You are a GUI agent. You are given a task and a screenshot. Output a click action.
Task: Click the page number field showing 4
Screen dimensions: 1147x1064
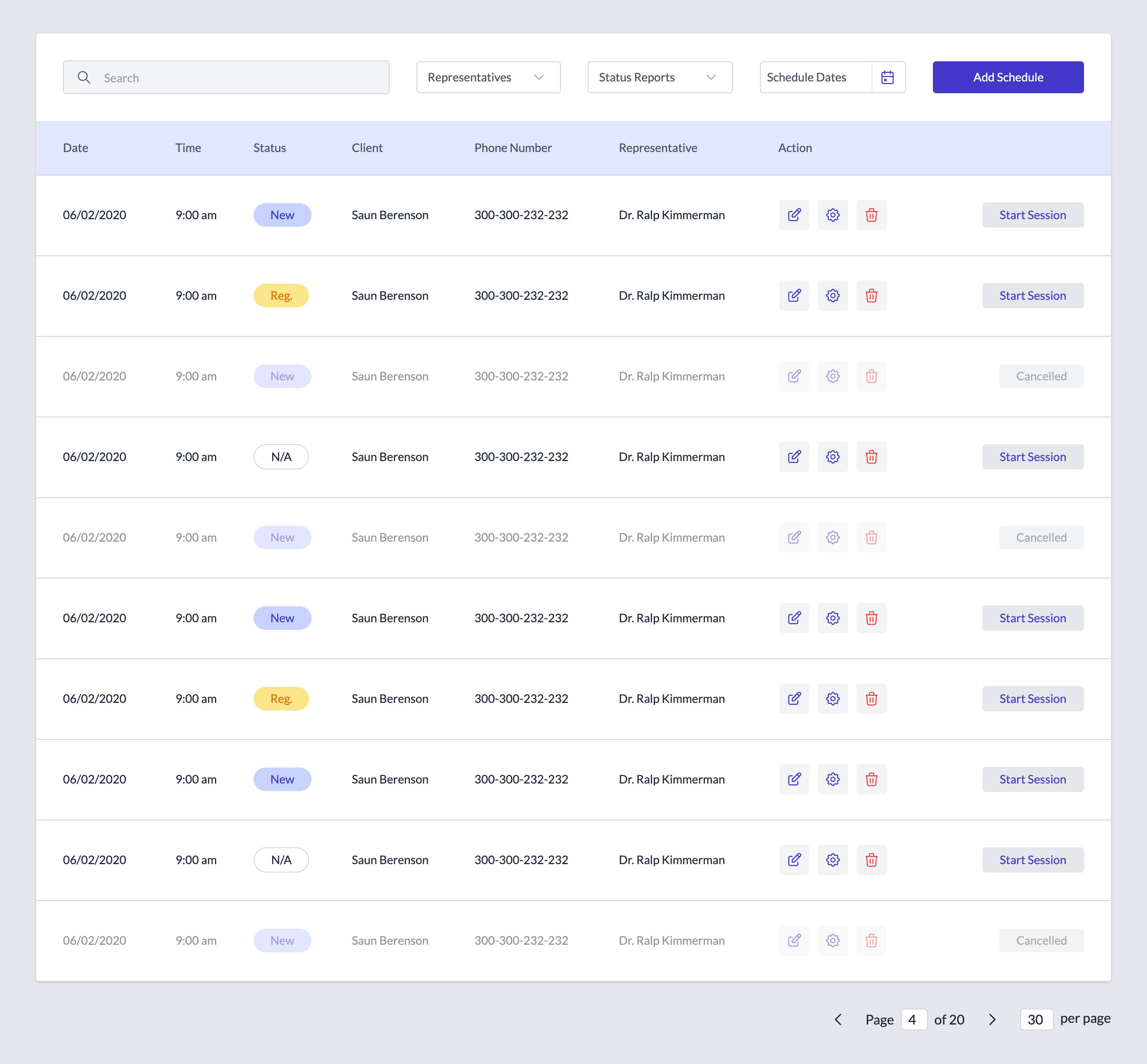click(913, 1019)
